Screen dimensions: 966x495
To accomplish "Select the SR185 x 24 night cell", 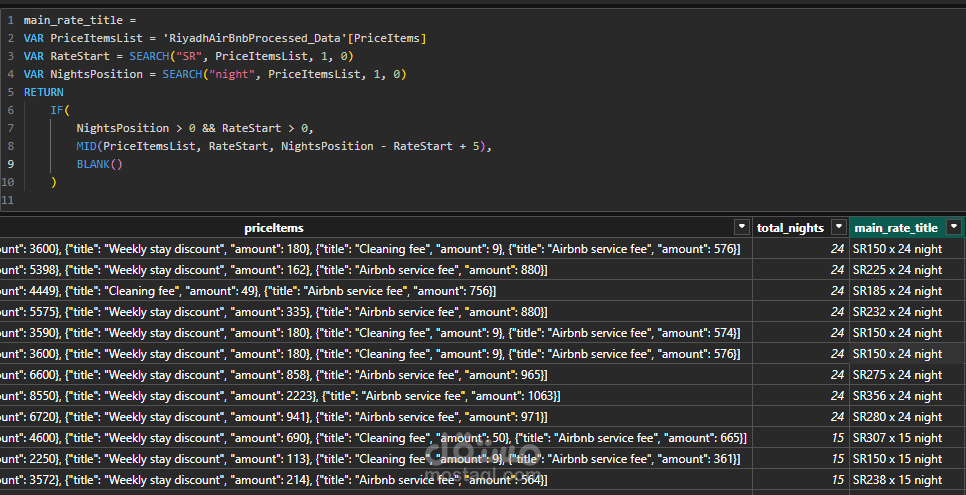I will 897,291.
